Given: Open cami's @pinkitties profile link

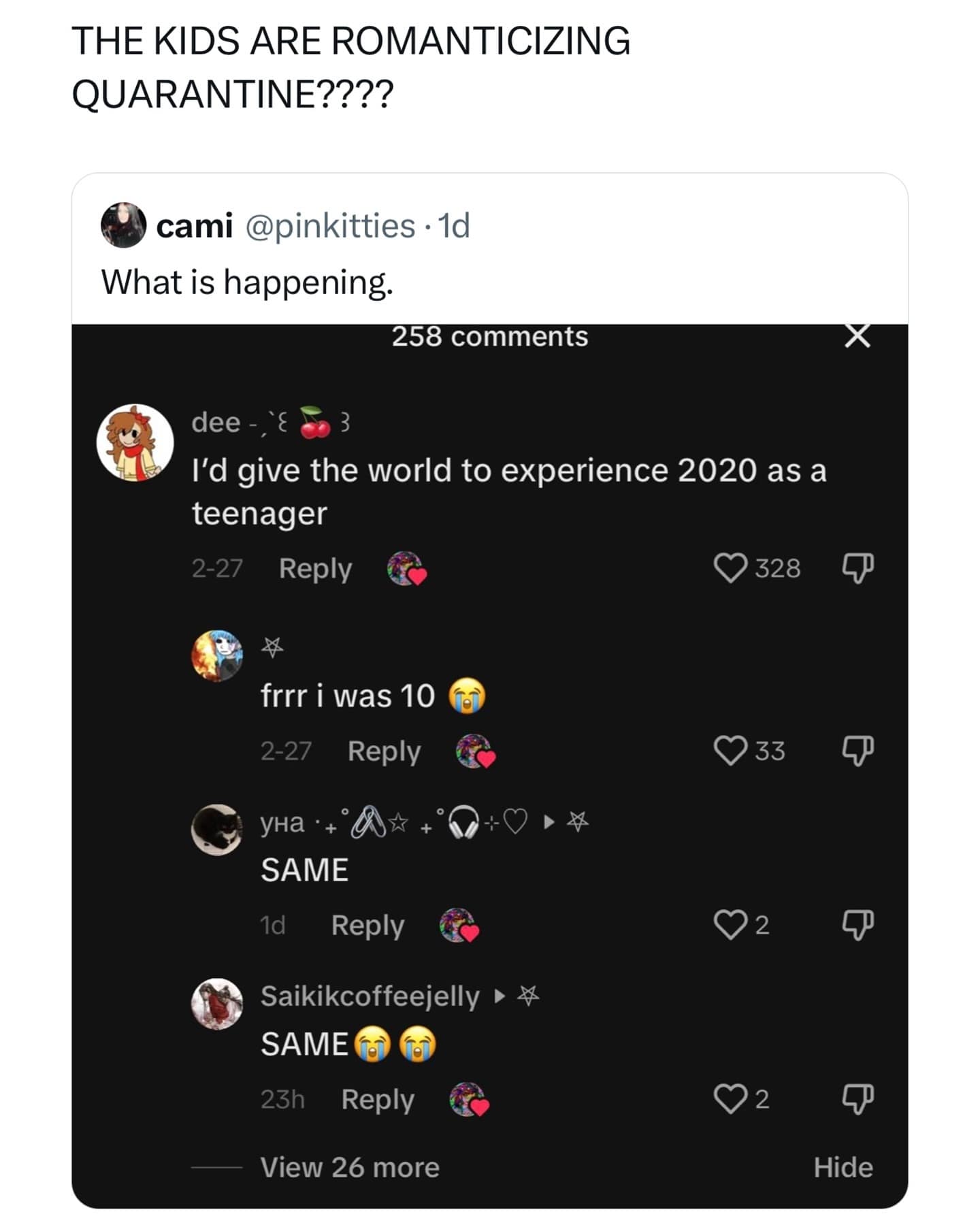Looking at the screenshot, I should [329, 226].
